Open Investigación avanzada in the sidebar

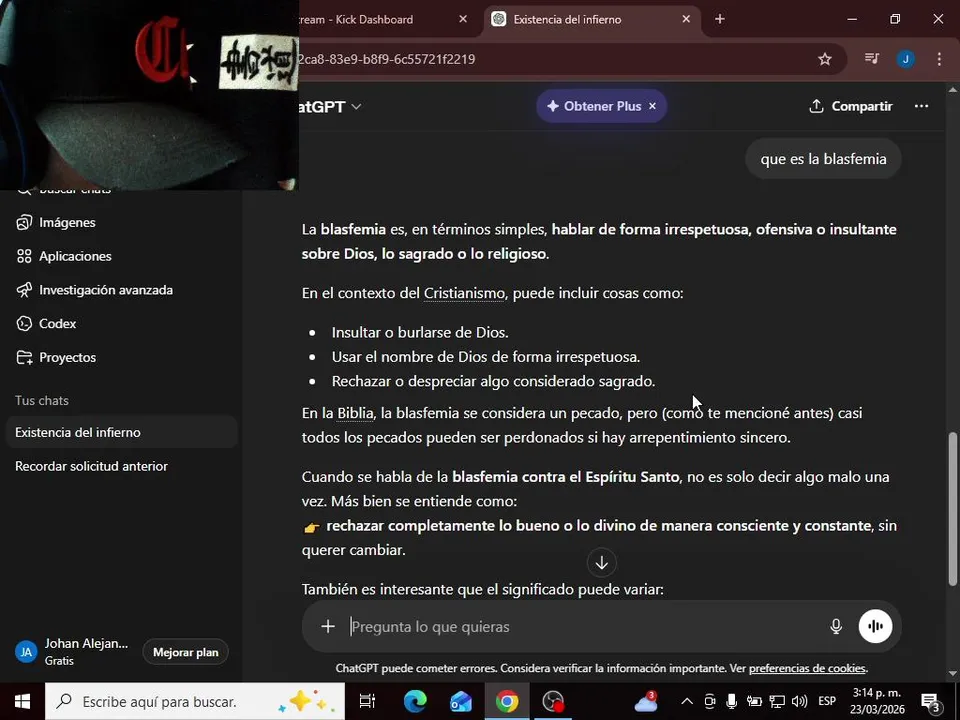click(x=121, y=290)
